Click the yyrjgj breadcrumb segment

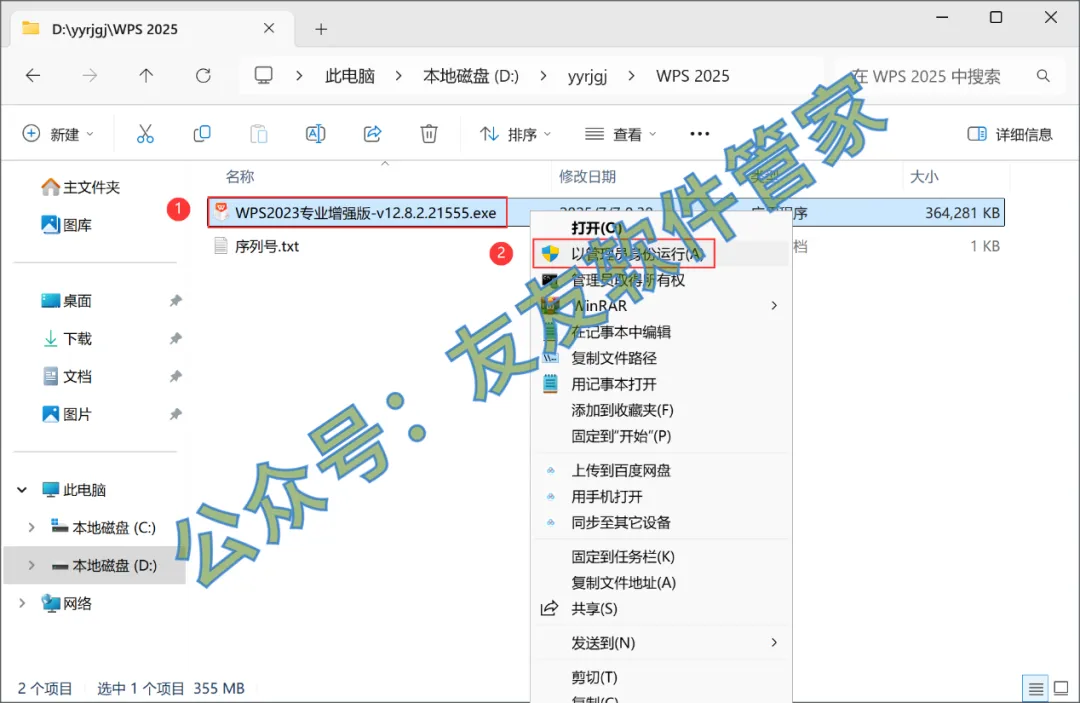[x=588, y=76]
